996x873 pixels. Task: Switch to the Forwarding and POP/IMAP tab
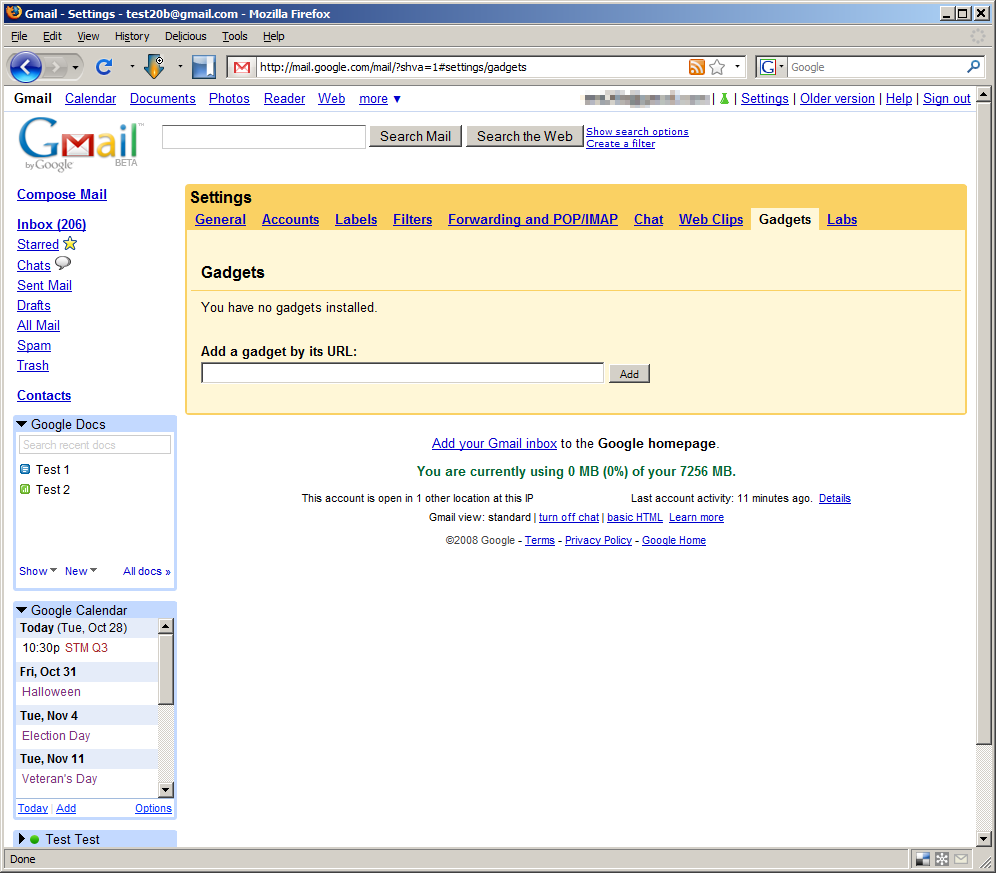533,219
